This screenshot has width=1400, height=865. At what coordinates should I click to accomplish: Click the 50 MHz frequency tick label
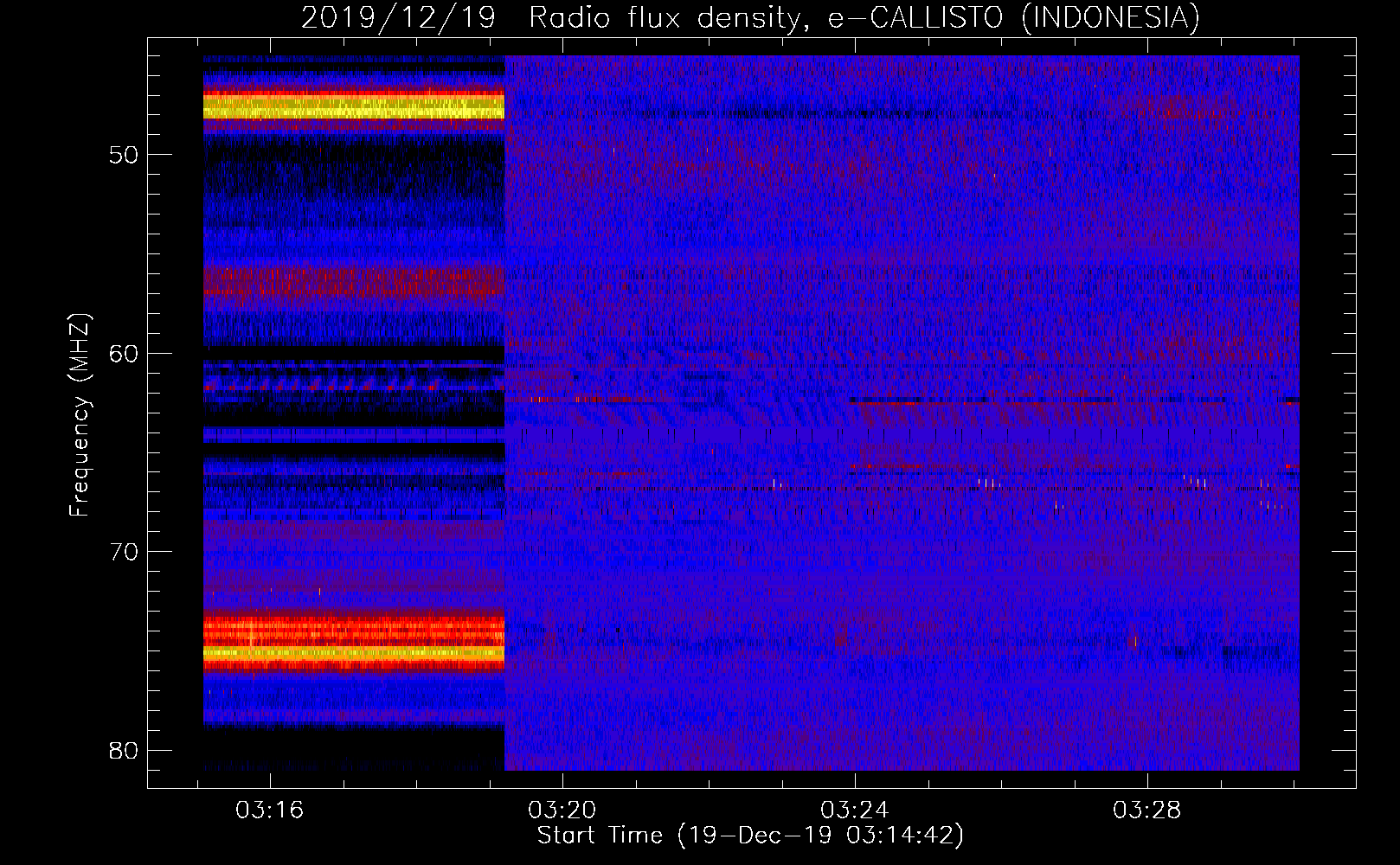[x=124, y=155]
